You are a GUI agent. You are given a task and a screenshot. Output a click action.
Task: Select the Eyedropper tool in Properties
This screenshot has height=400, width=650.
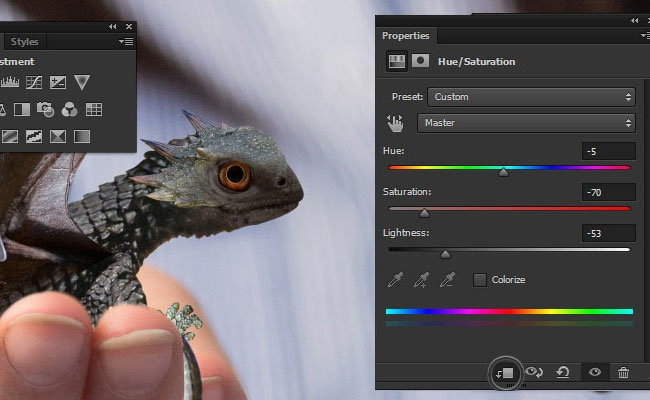click(395, 280)
